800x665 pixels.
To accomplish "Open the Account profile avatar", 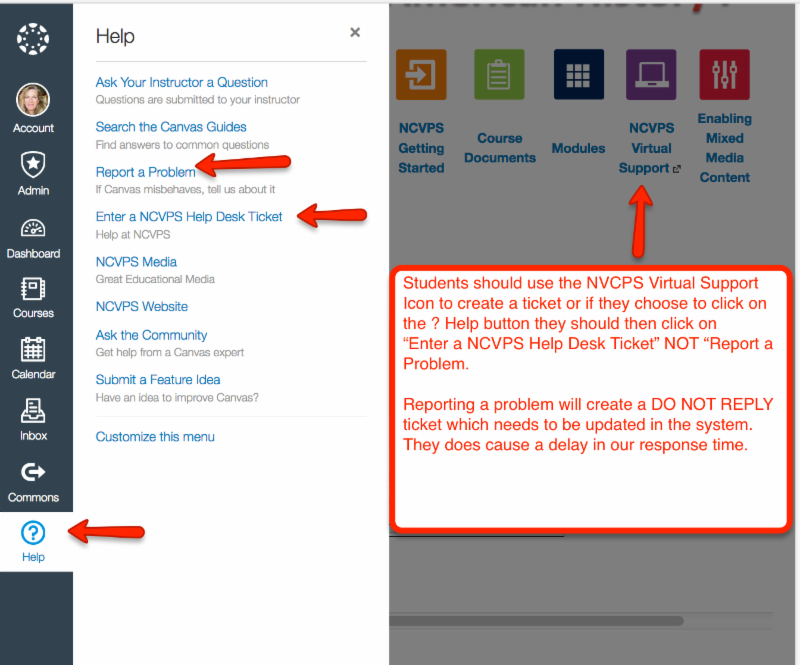I will click(x=33, y=100).
